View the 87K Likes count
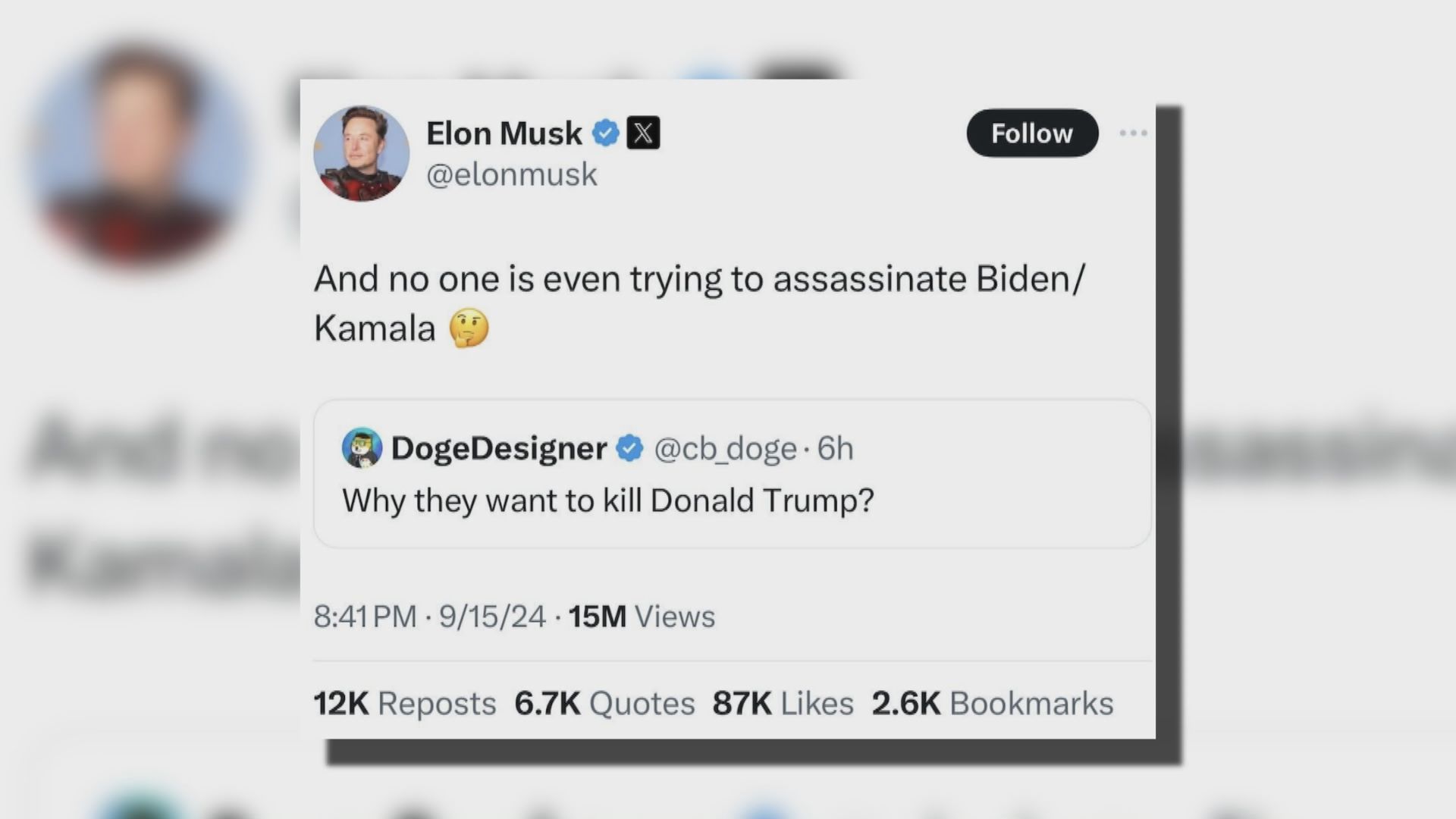The height and width of the screenshot is (819, 1456). click(x=783, y=704)
